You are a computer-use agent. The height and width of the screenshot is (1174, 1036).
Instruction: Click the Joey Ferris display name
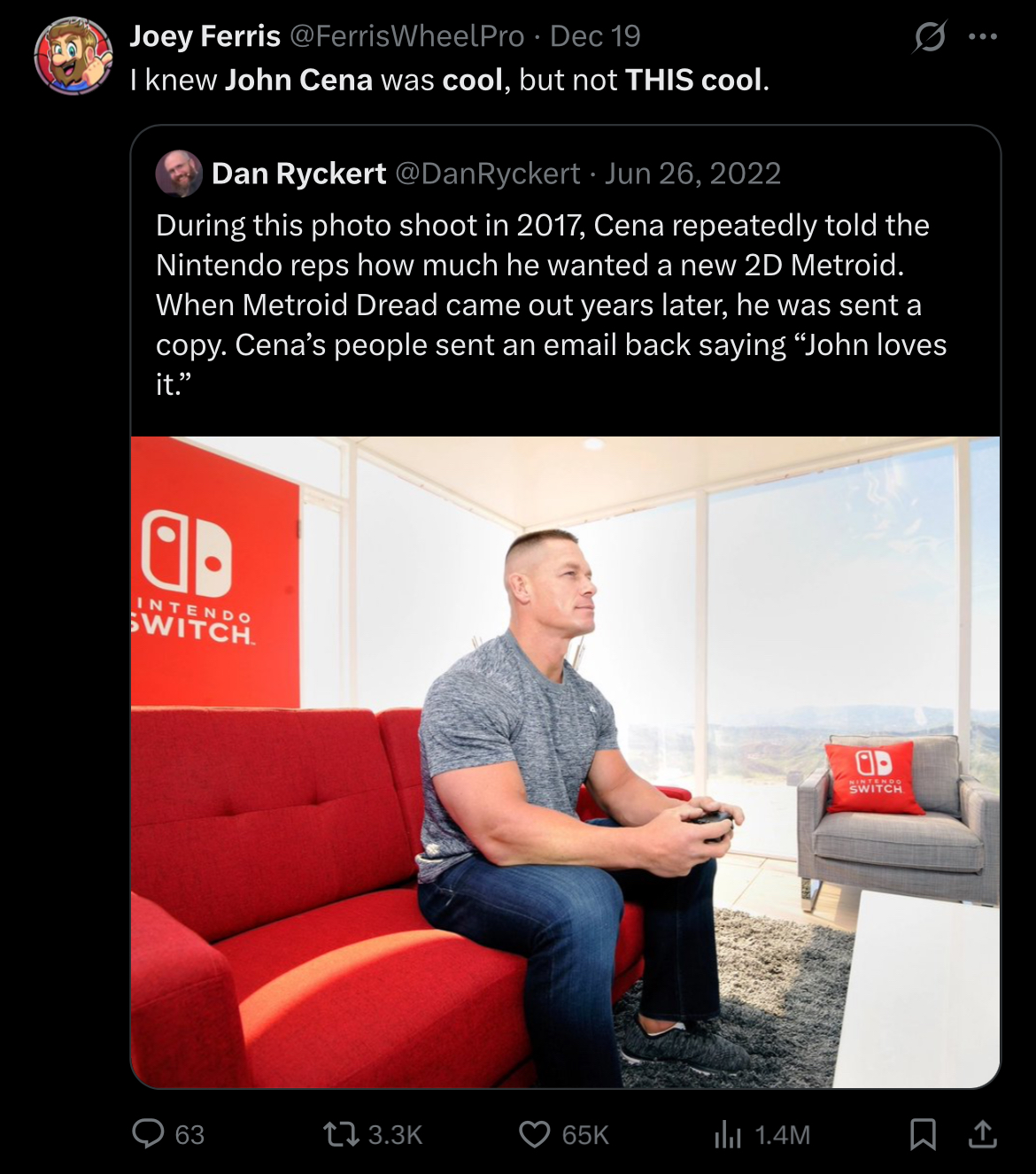[x=205, y=36]
